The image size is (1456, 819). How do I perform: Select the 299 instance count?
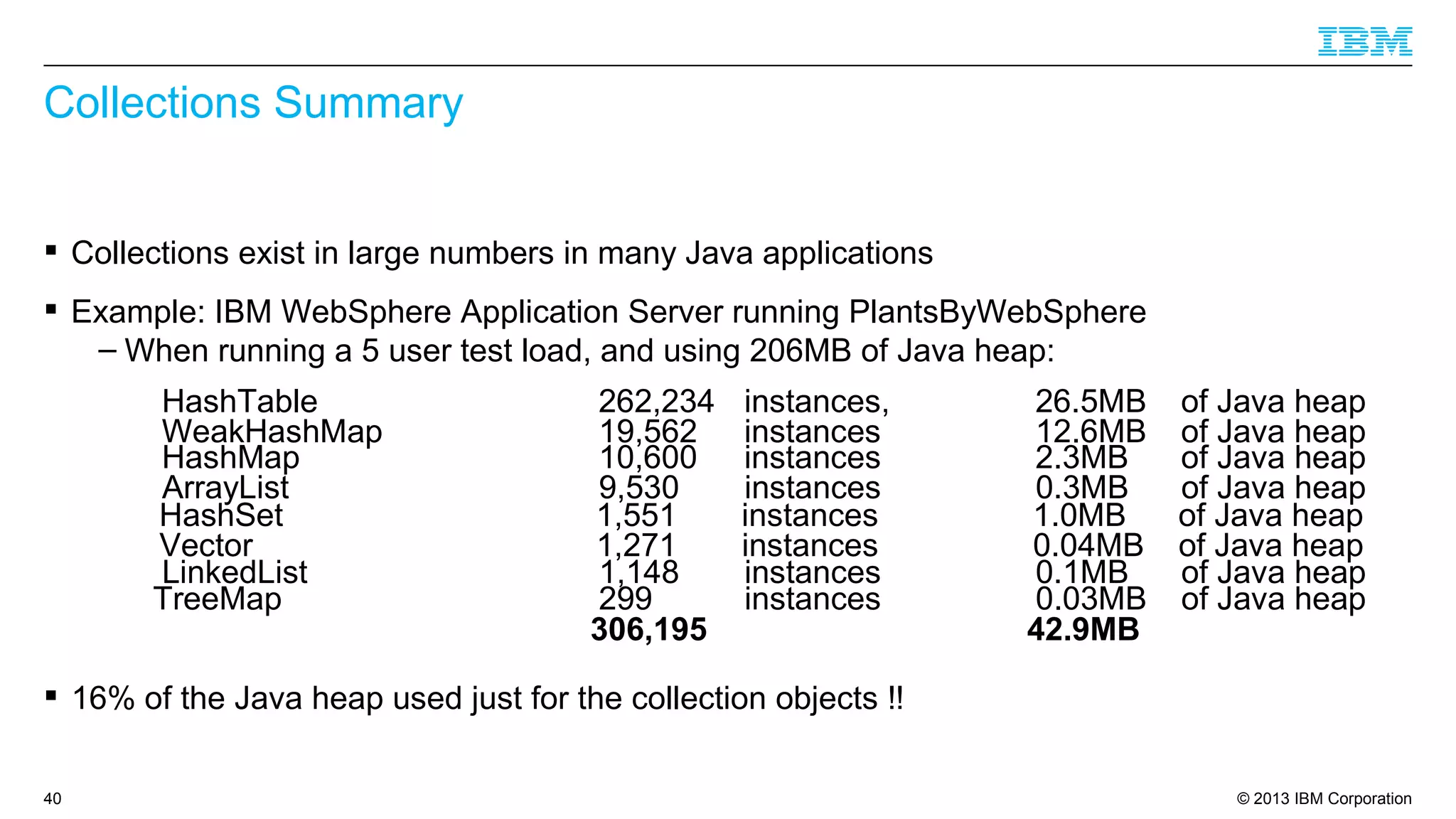[625, 599]
